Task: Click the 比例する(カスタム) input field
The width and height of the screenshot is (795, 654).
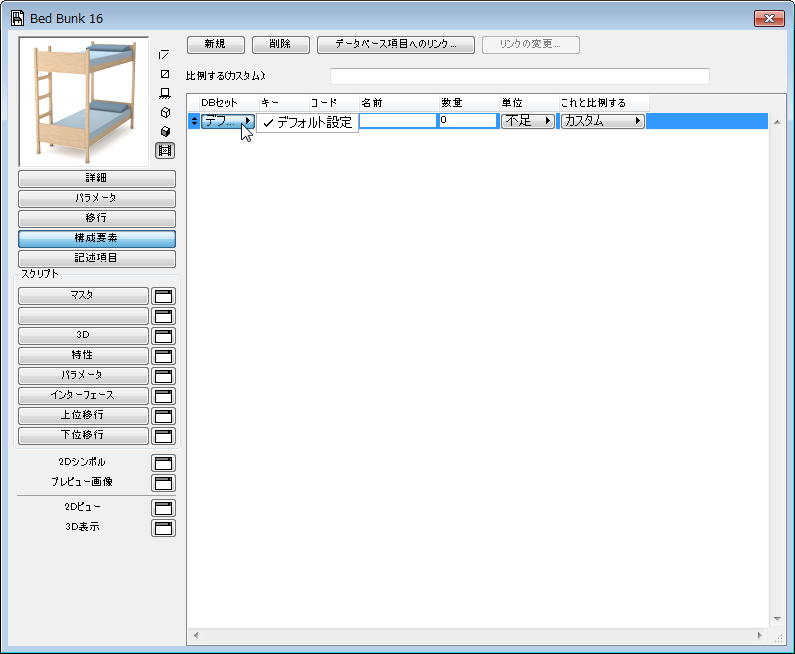Action: coord(520,77)
